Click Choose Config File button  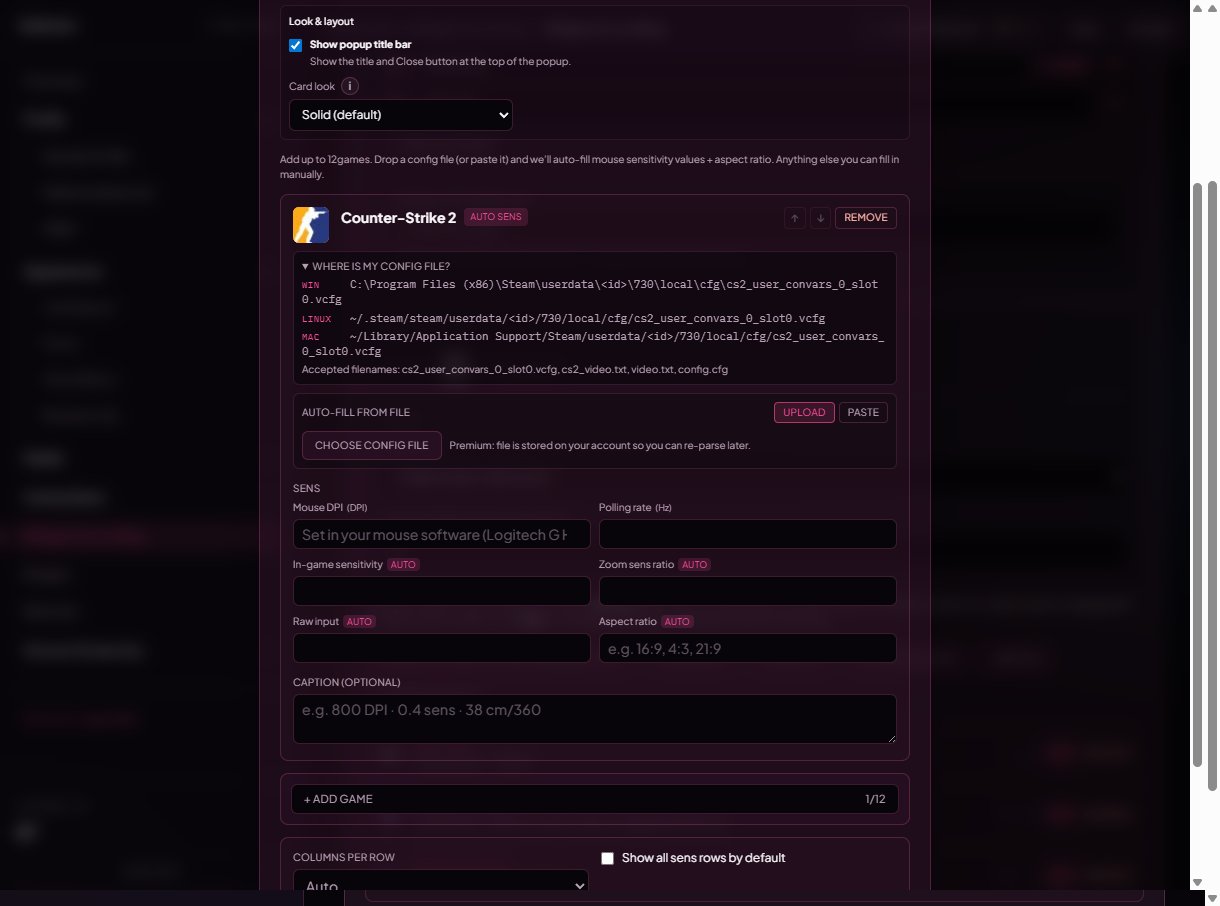(371, 445)
